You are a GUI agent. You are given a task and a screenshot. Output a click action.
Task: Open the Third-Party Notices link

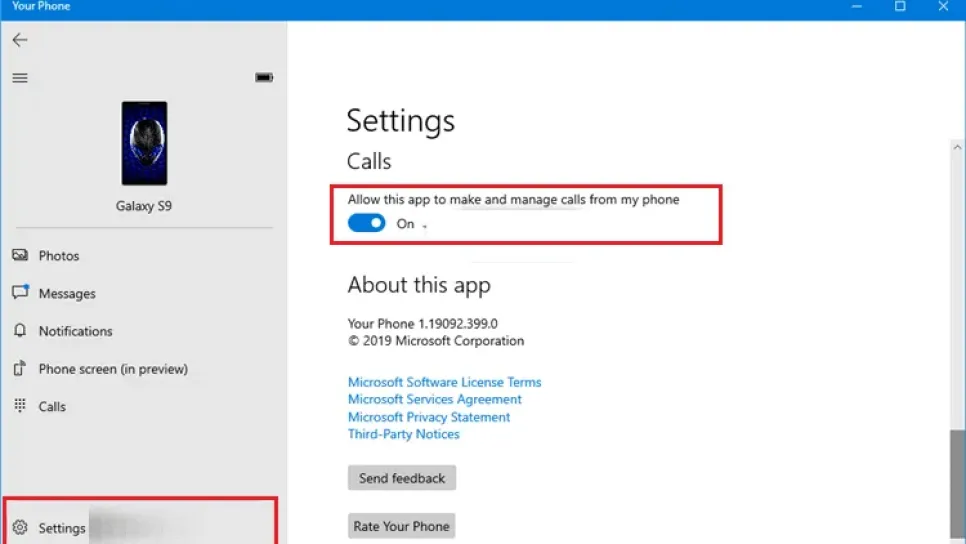coord(403,434)
